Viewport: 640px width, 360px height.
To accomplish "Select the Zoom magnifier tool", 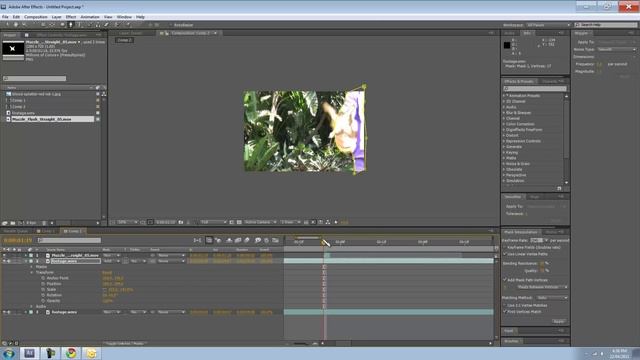I will 24,25.
